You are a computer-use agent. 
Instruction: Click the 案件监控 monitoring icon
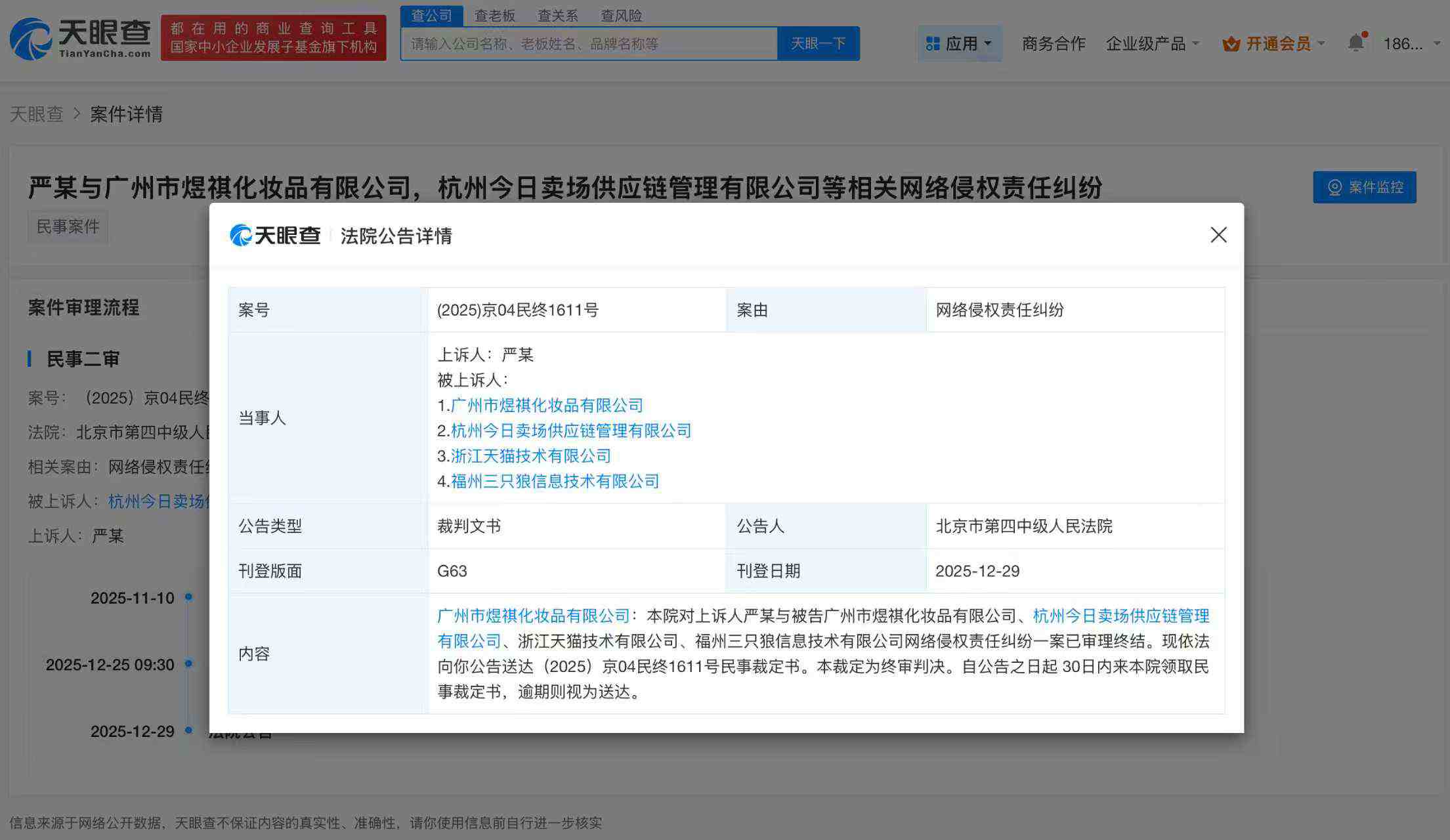pos(1364,187)
